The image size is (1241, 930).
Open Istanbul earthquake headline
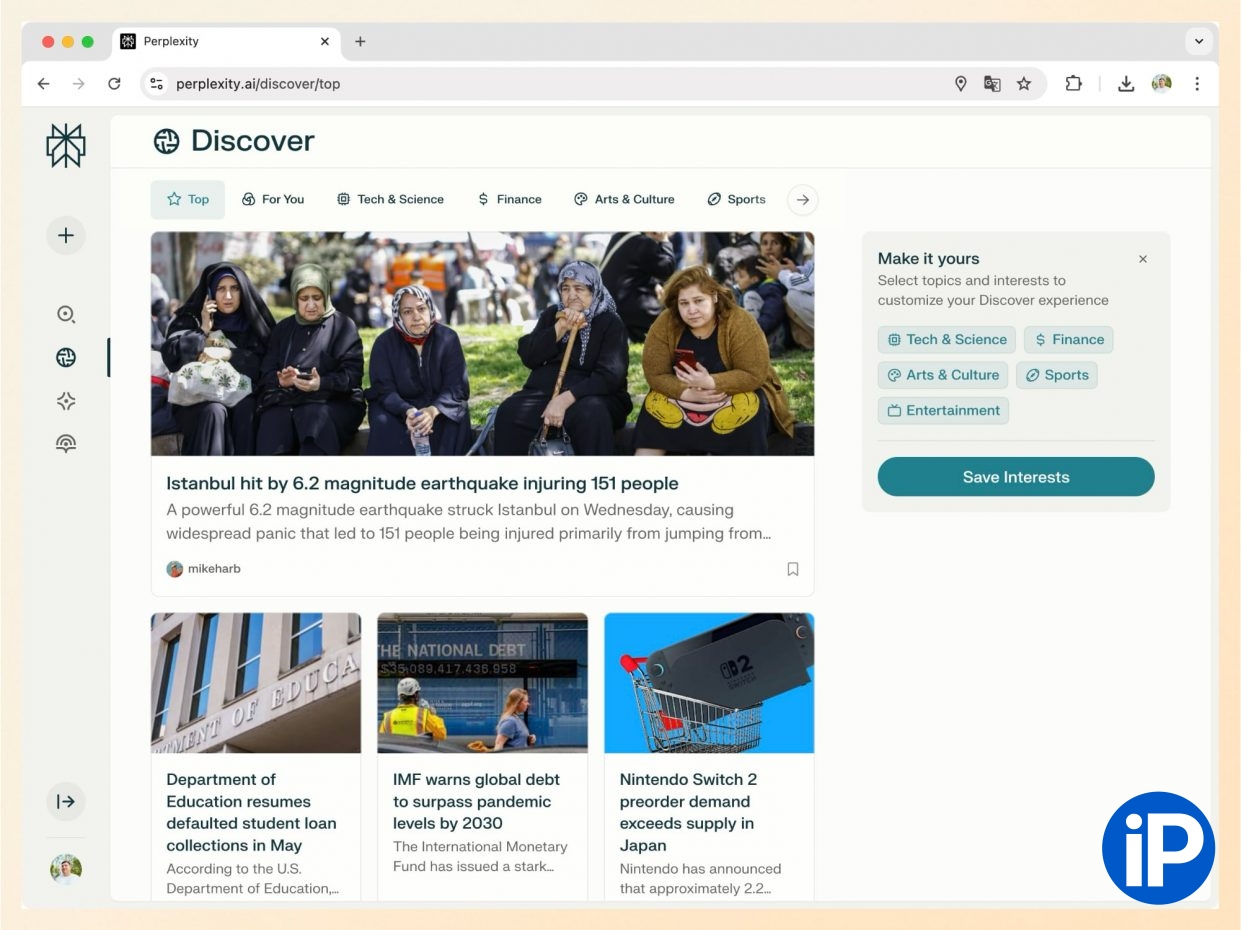coord(422,483)
